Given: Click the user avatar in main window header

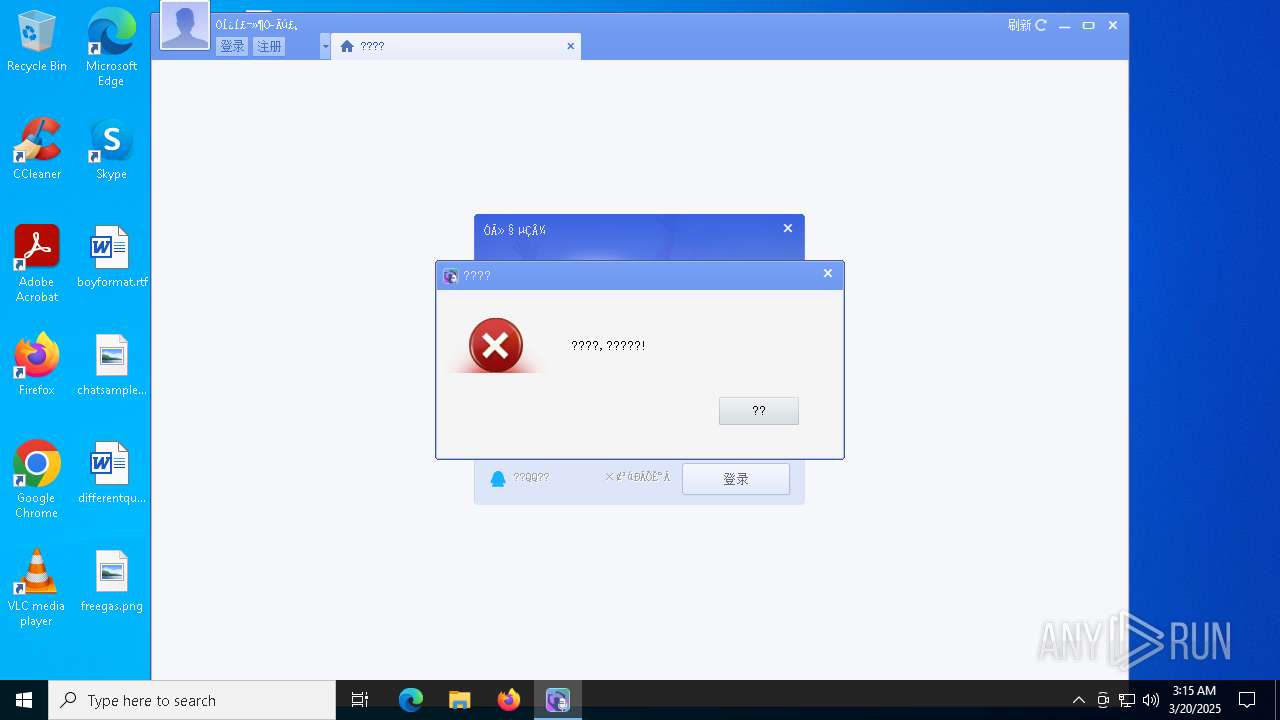Looking at the screenshot, I should coord(185,25).
